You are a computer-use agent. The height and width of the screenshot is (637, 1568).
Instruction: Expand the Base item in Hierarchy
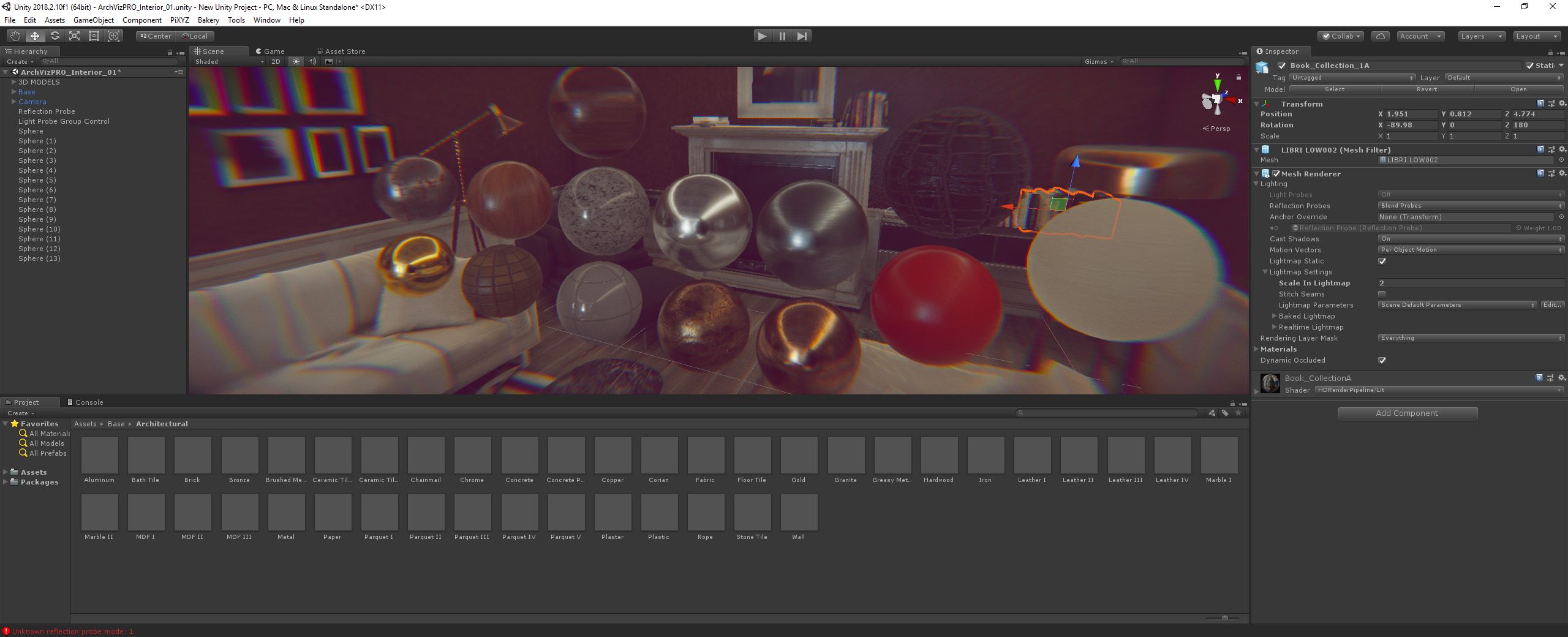coord(13,91)
